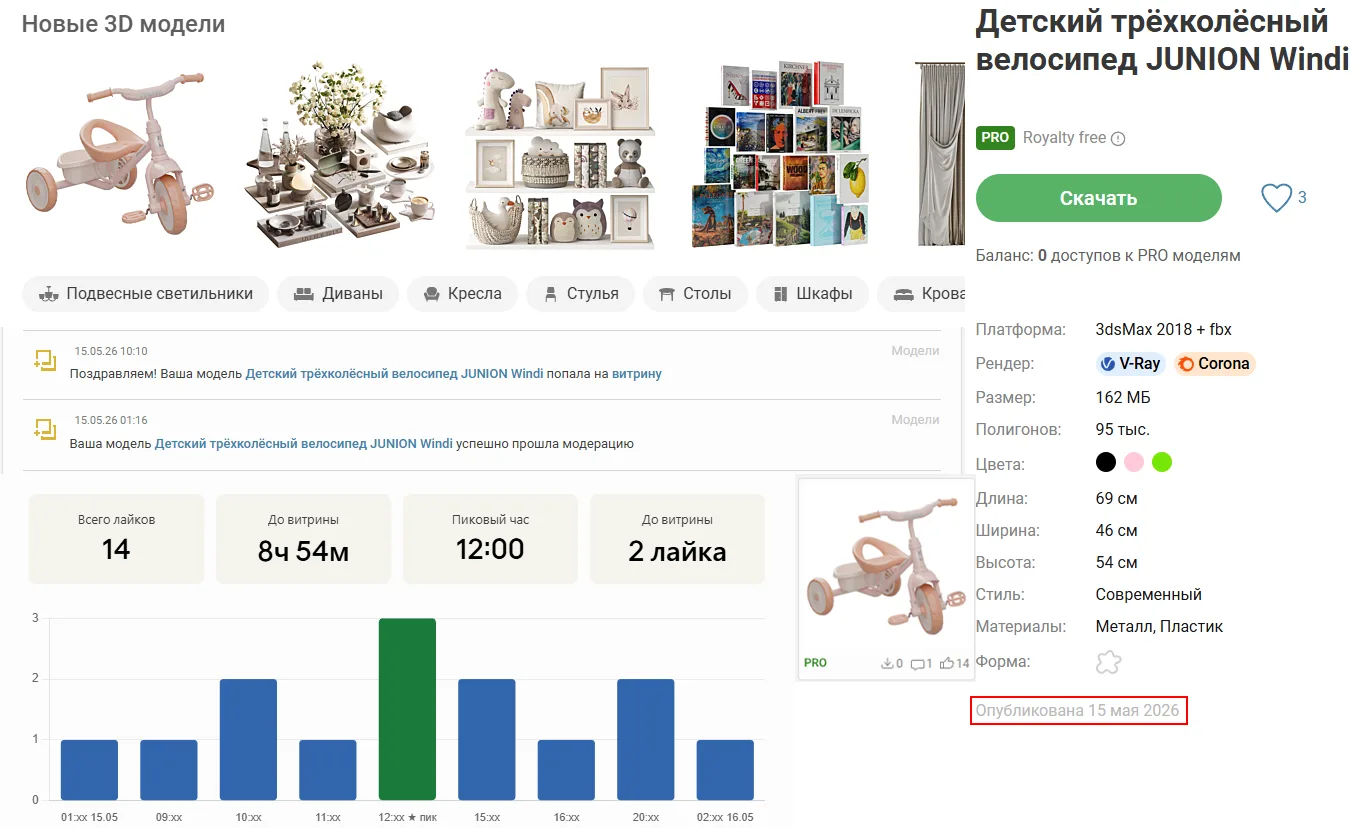1366x828 pixels.
Task: Click the green PRO badge near Royalty free
Action: click(x=995, y=138)
